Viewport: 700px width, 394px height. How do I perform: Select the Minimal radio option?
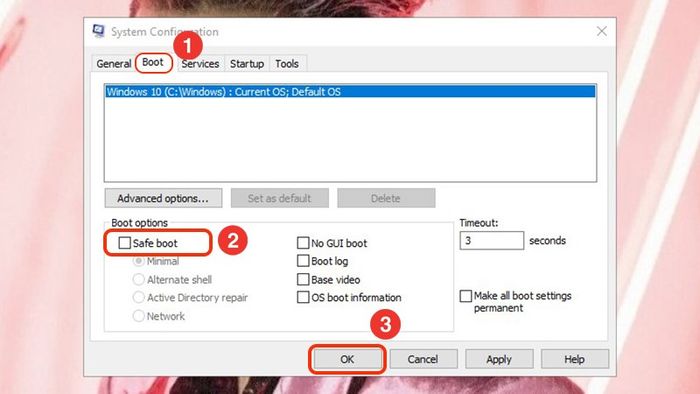pos(138,261)
